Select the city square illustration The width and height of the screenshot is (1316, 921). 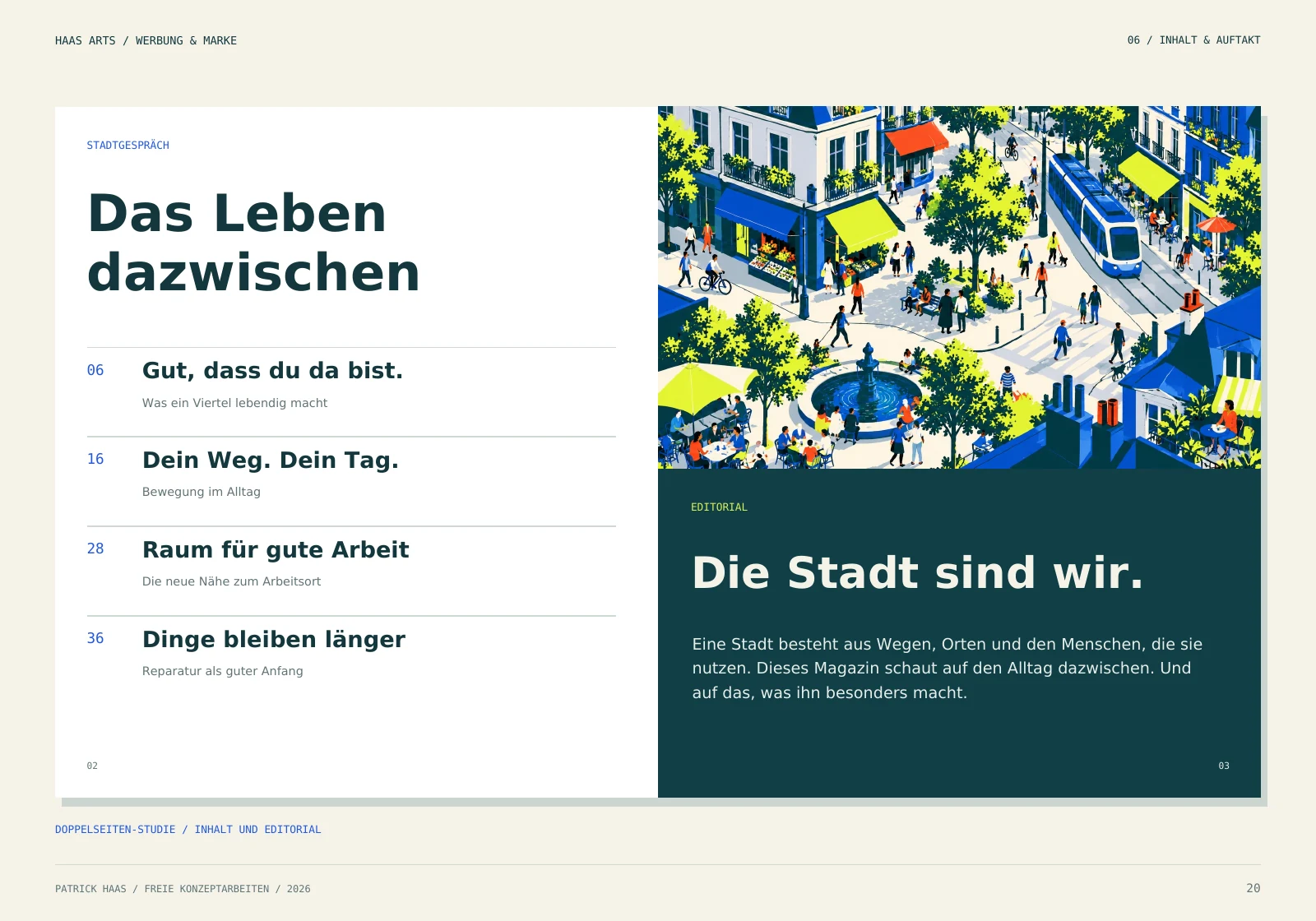[x=959, y=287]
